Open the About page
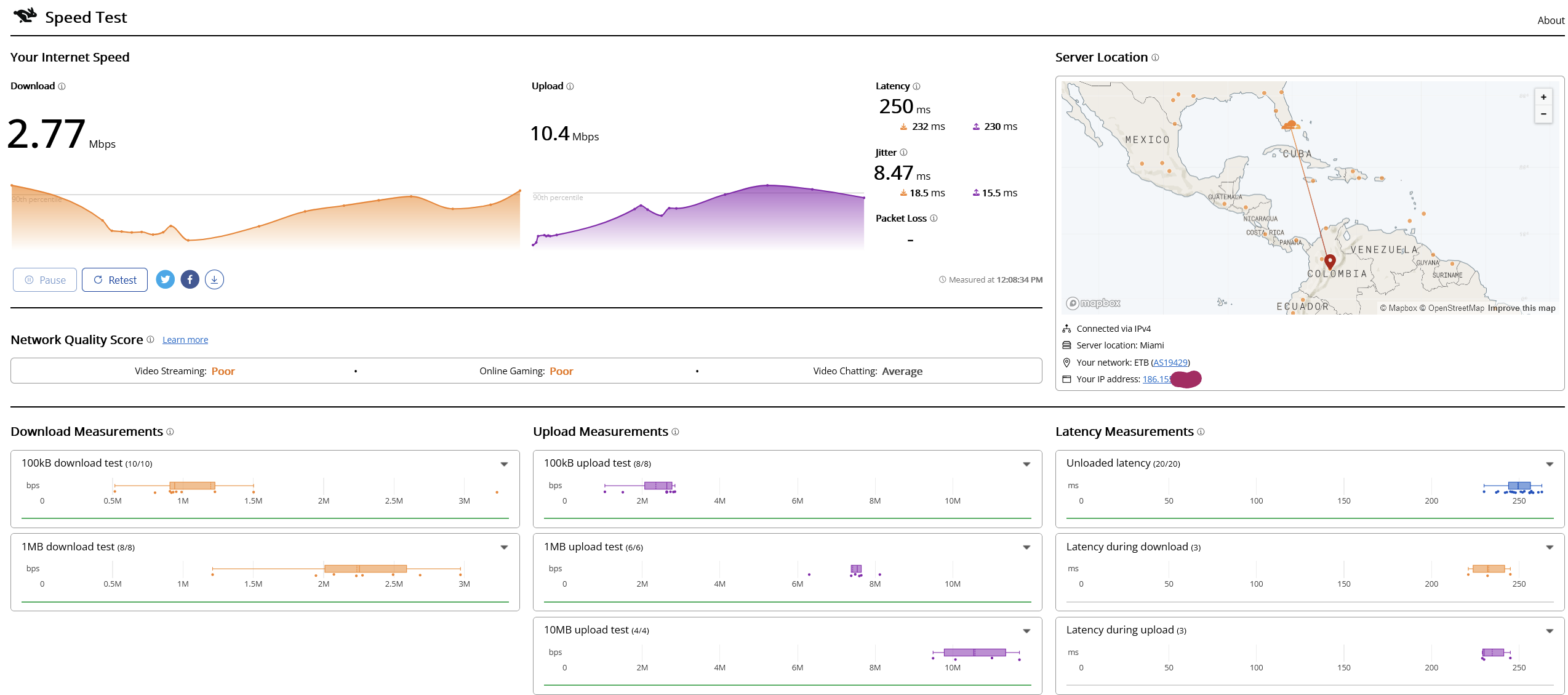The height and width of the screenshot is (695, 1568). point(1550,20)
